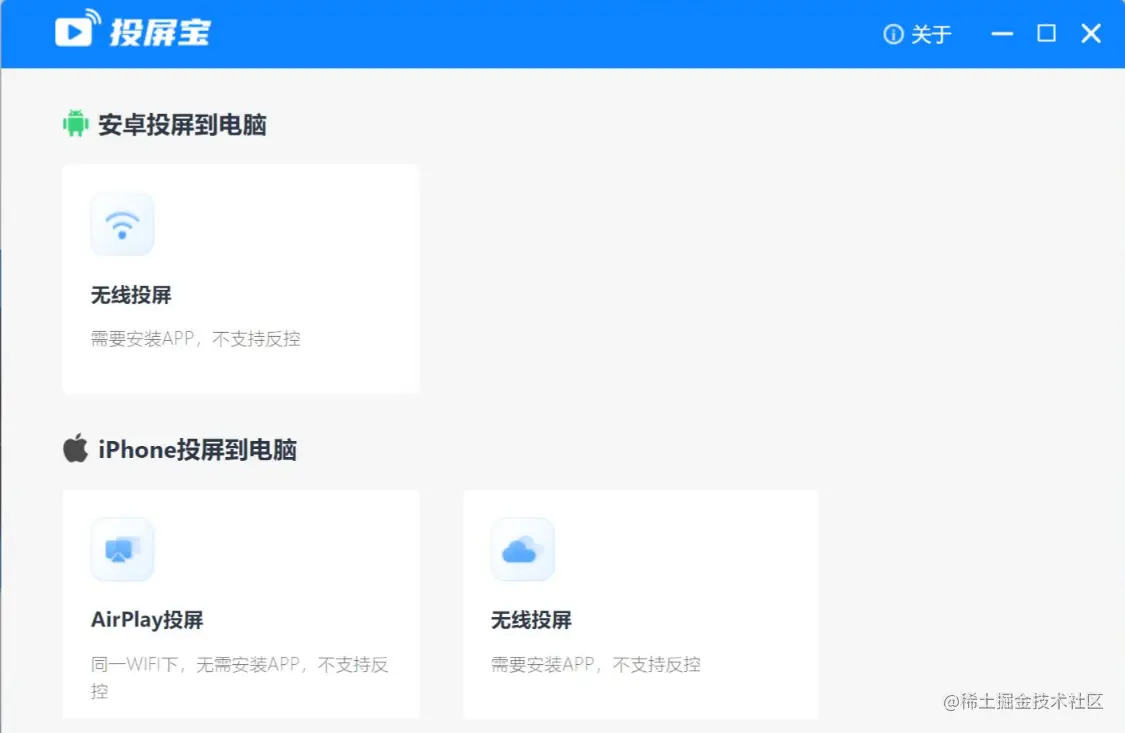Screen dimensions: 1125x733
Task: Click the blue cloud wireless icon
Action: pyautogui.click(x=521, y=548)
